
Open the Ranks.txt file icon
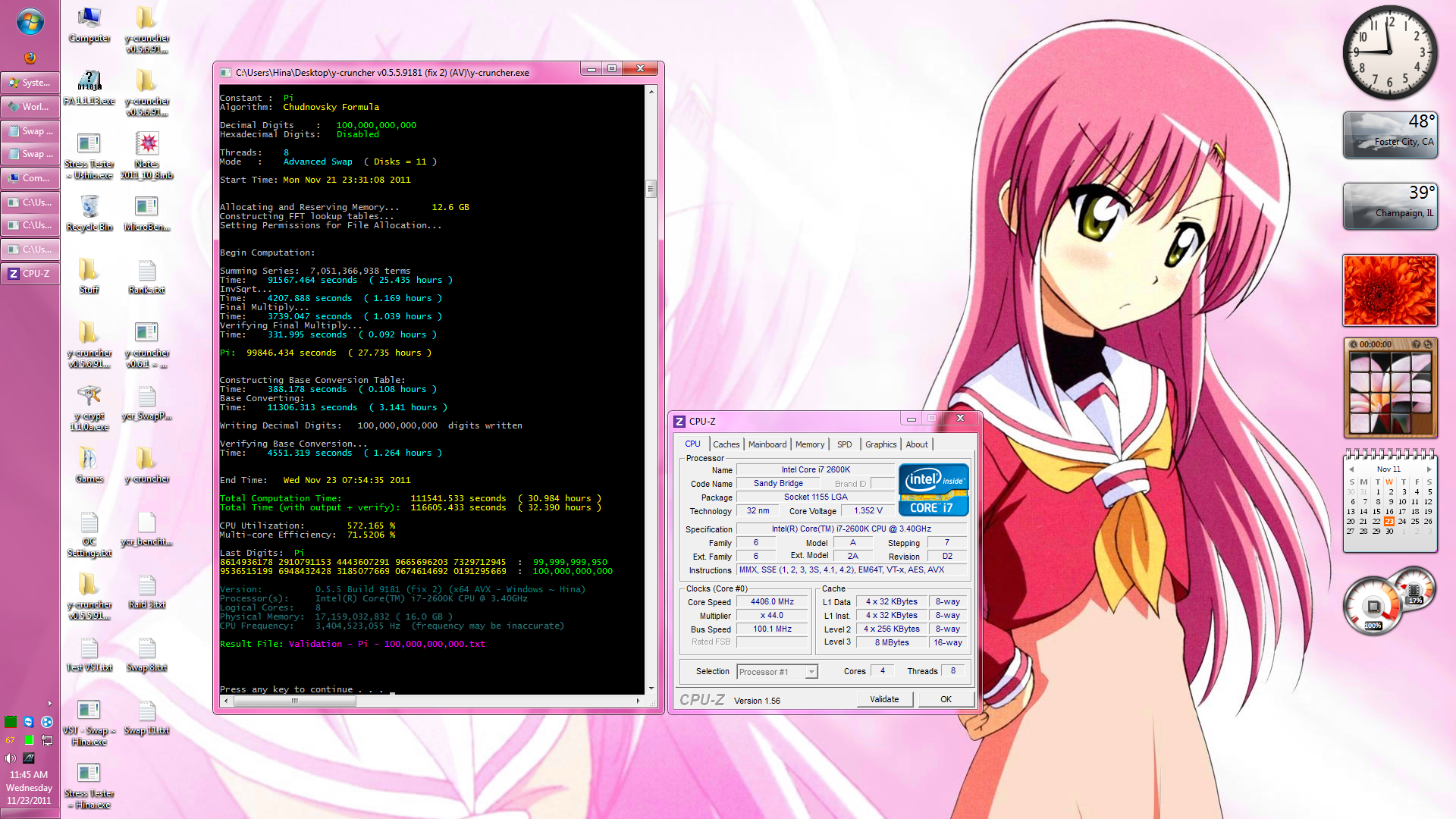click(147, 271)
